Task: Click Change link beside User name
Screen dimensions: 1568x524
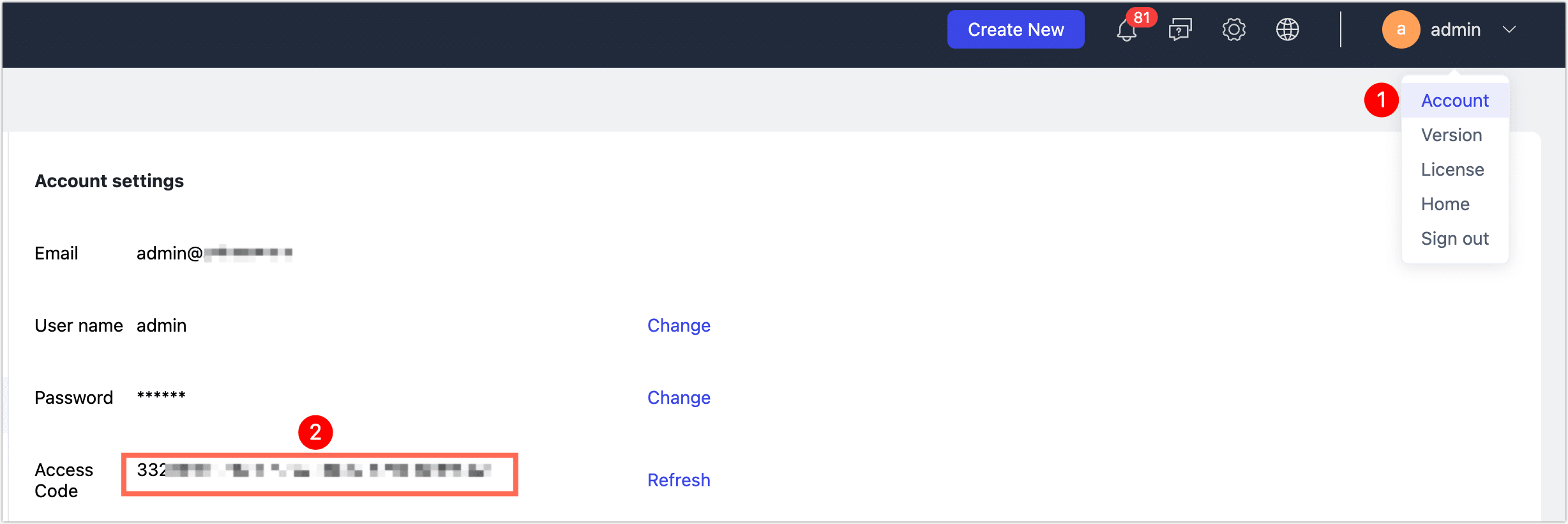Action: pyautogui.click(x=679, y=325)
